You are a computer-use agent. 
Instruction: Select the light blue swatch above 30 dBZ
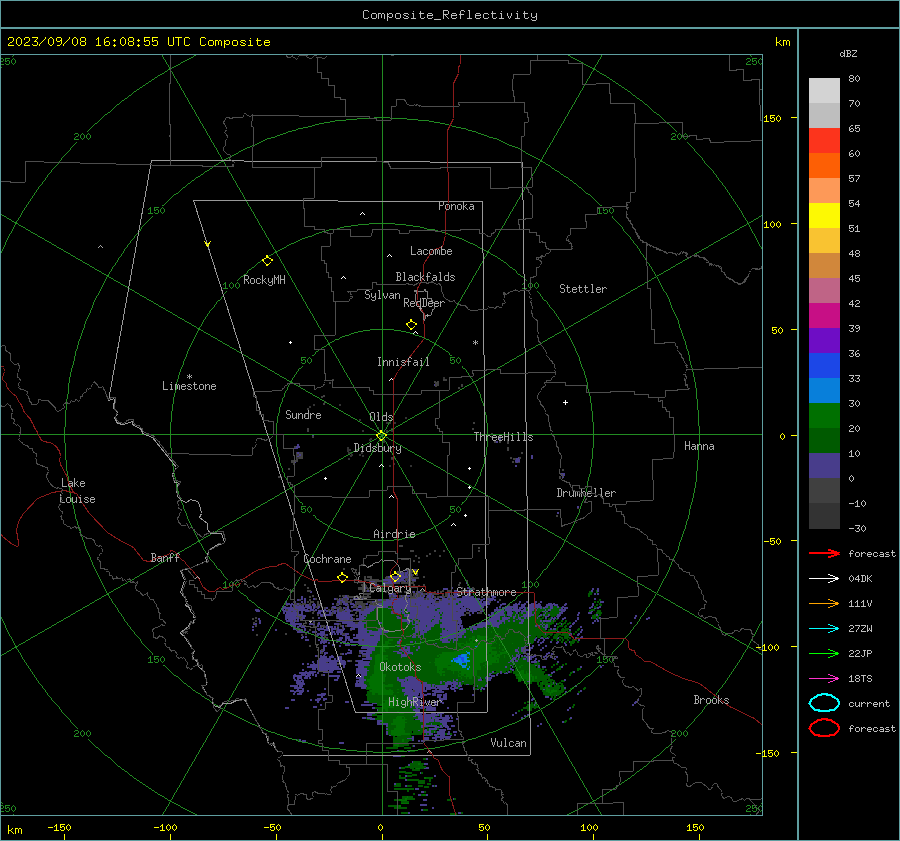[x=824, y=390]
